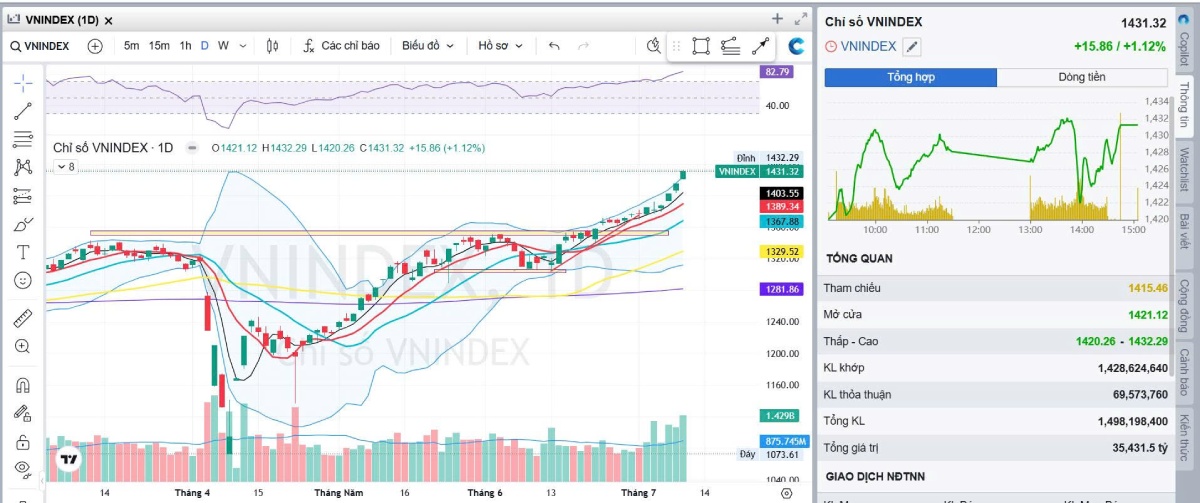Undo the last chart action
The width and height of the screenshot is (1200, 503).
[x=555, y=45]
